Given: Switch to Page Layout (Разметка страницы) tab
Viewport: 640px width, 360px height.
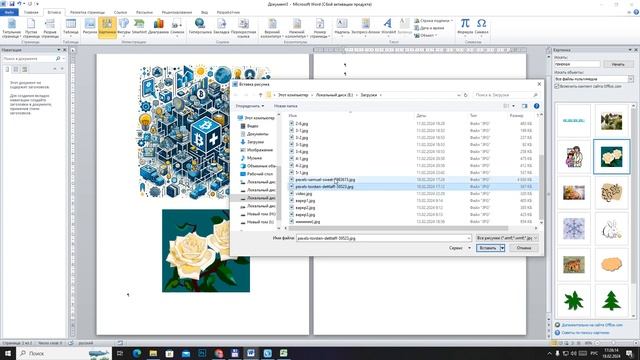Looking at the screenshot, I should click(87, 12).
